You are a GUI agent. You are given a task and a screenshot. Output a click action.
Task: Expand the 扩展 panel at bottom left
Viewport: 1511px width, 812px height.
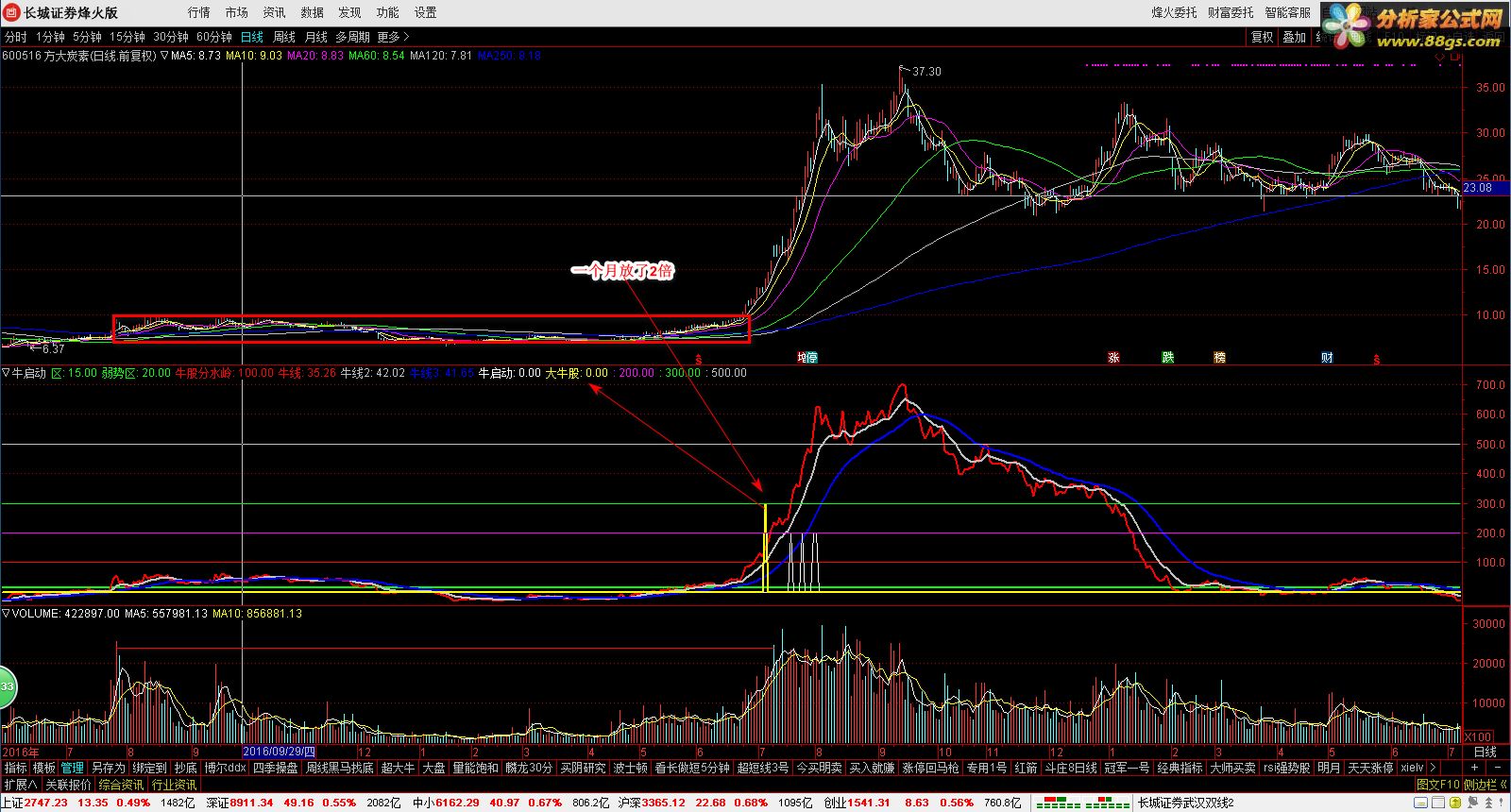point(20,785)
